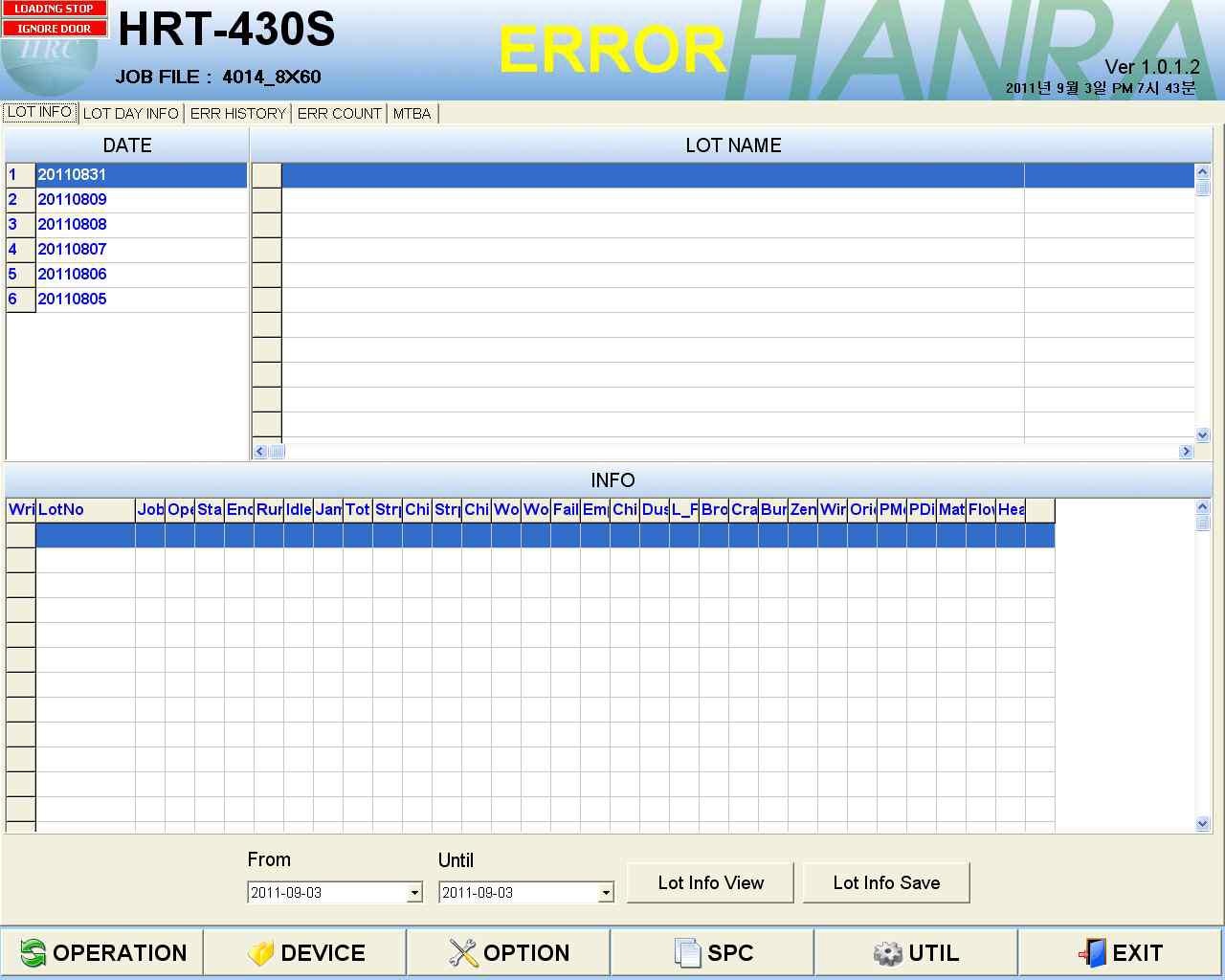Click the Jam column header

[x=328, y=510]
